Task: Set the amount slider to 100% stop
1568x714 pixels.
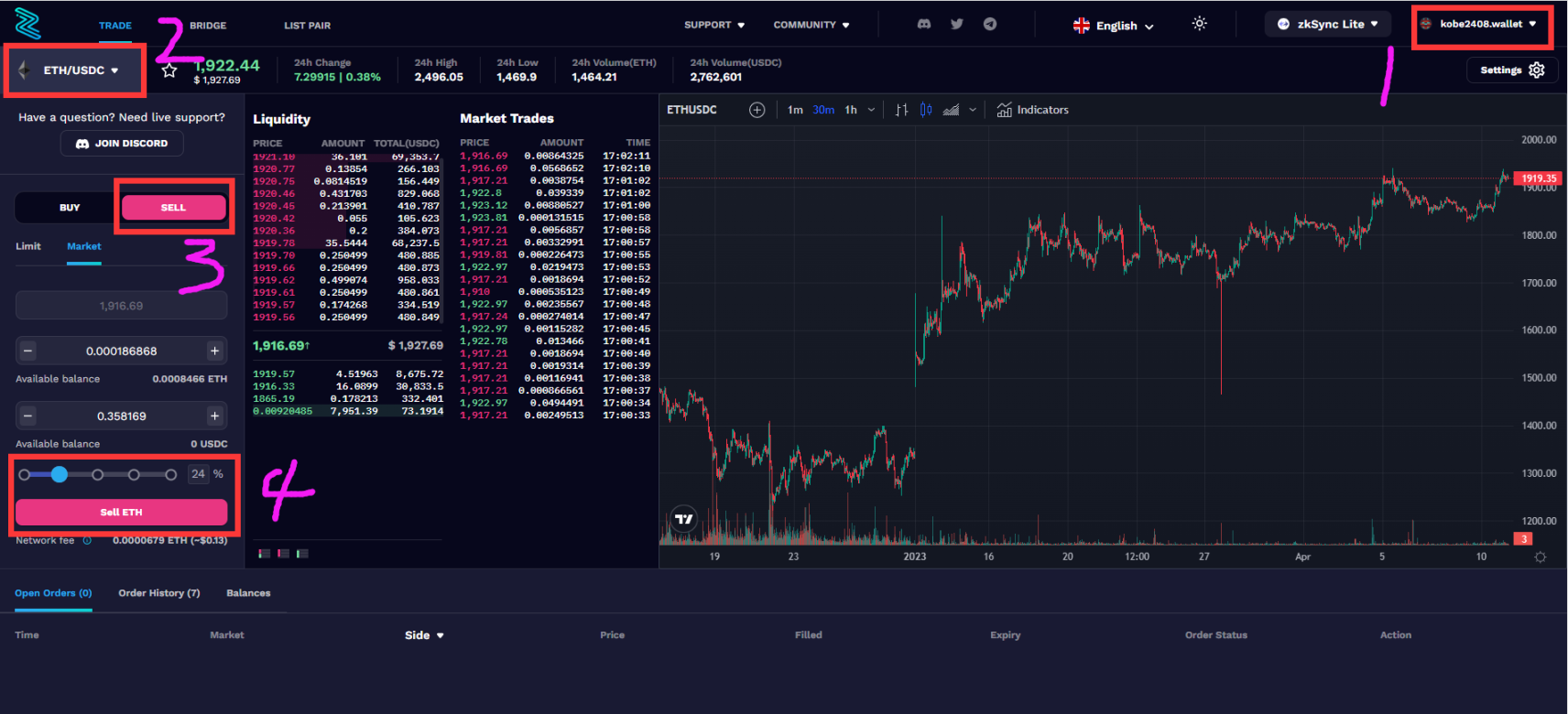Action: tap(170, 474)
